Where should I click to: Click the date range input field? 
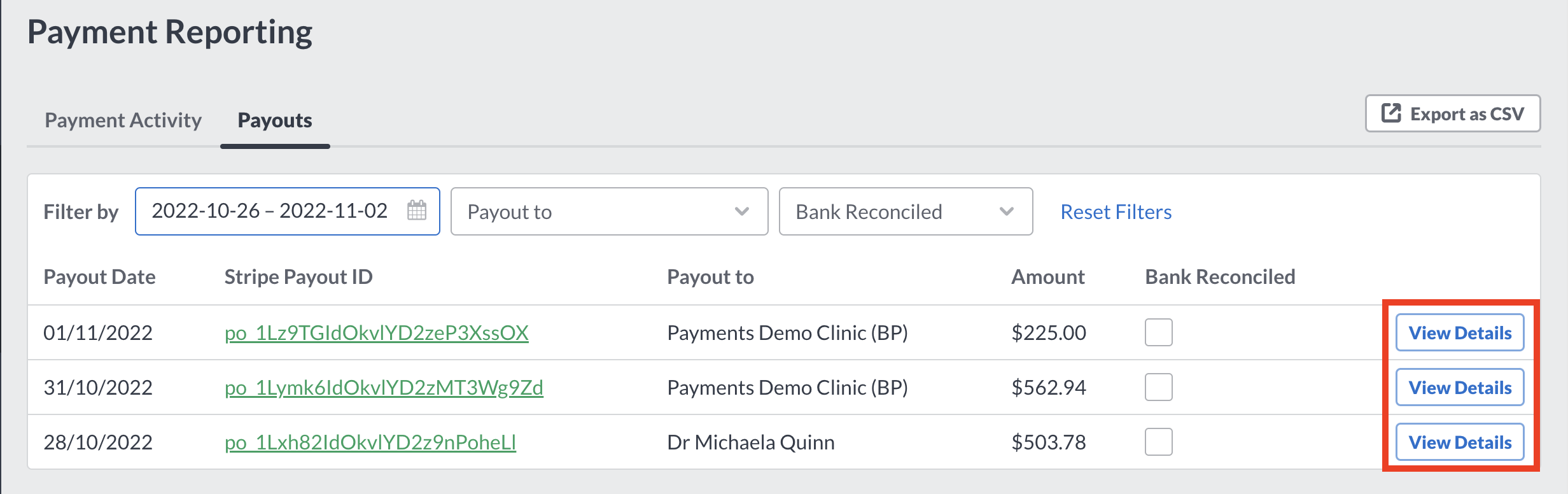pos(287,211)
